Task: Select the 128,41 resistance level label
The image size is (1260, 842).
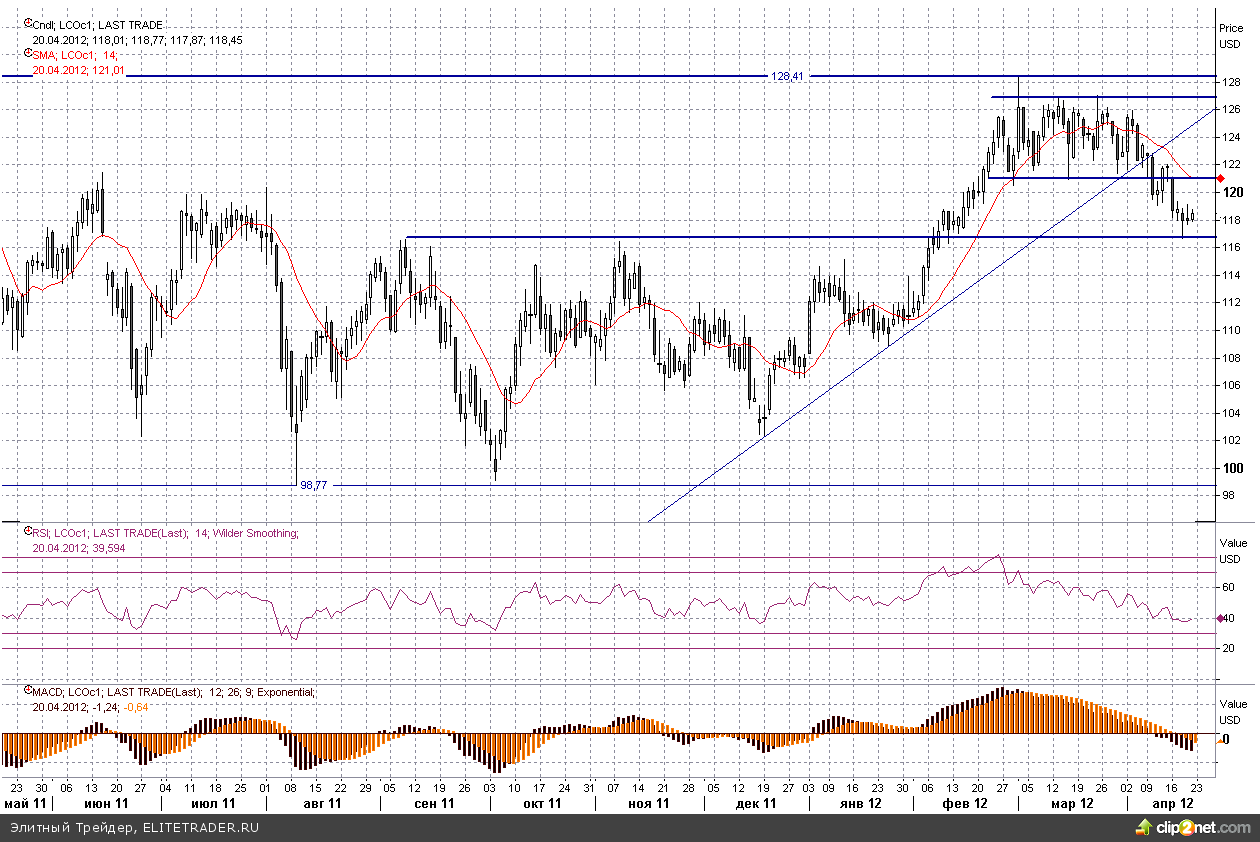Action: 788,76
